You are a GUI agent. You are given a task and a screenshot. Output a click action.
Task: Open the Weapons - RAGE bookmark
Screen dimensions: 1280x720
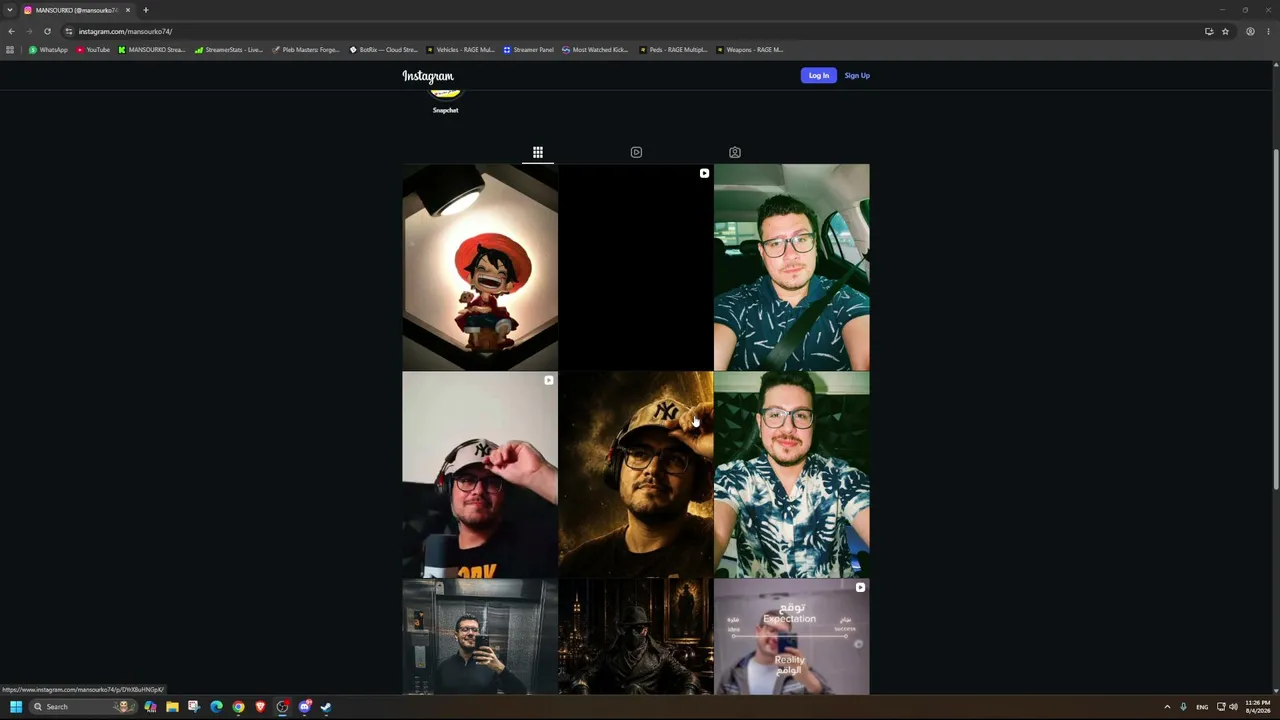click(x=750, y=49)
